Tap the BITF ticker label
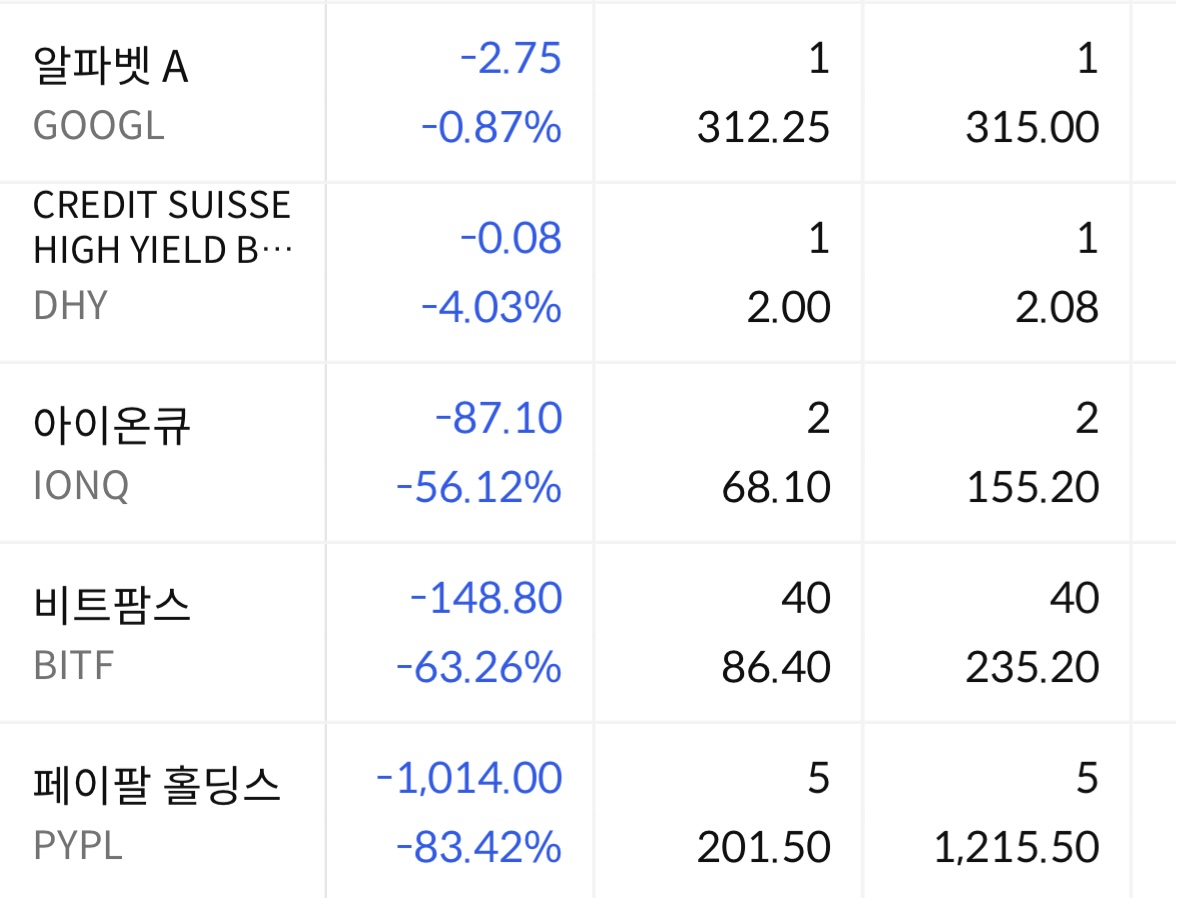This screenshot has height=906, width=1179. 73,667
